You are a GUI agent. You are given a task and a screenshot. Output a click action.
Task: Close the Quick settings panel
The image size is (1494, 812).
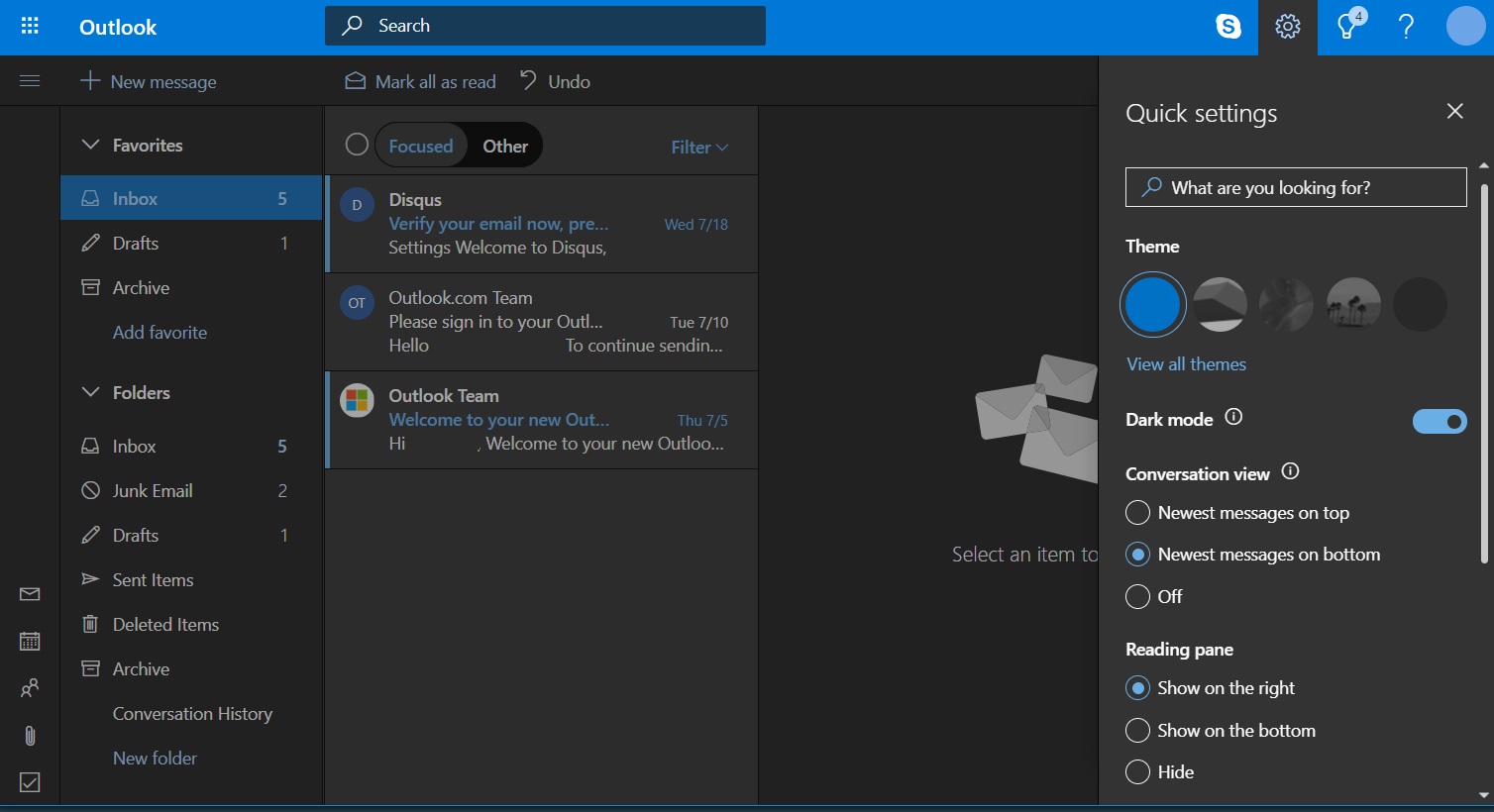1454,111
